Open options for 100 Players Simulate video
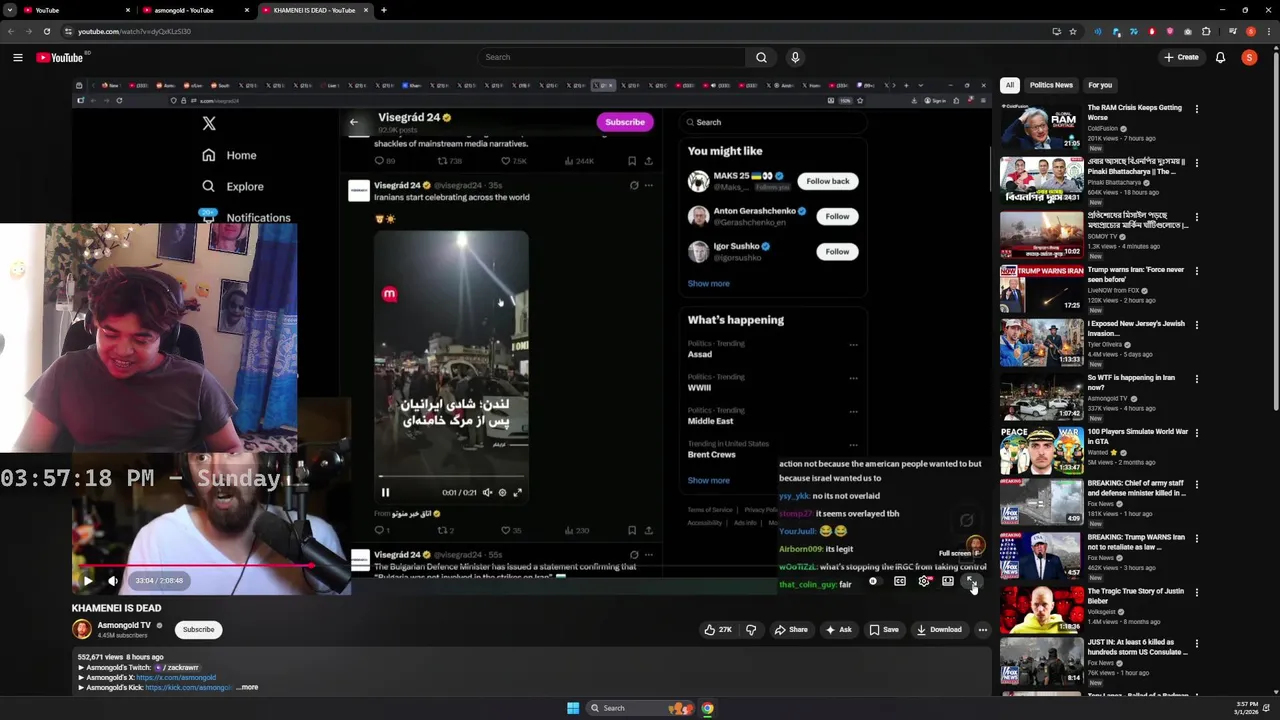Image resolution: width=1280 pixels, height=720 pixels. [1197, 433]
